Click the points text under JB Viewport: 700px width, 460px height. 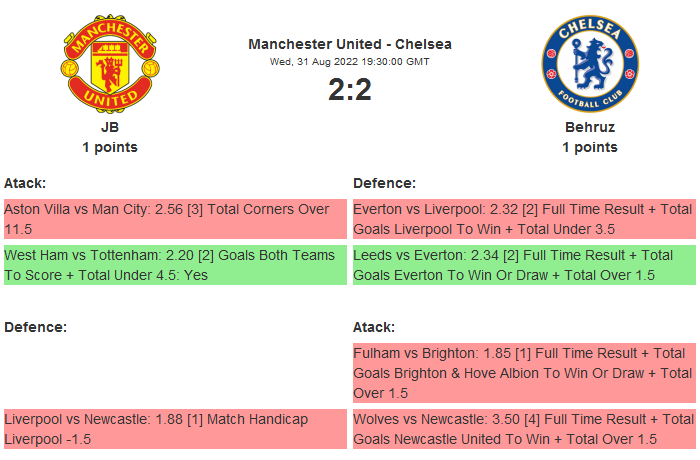coord(110,147)
